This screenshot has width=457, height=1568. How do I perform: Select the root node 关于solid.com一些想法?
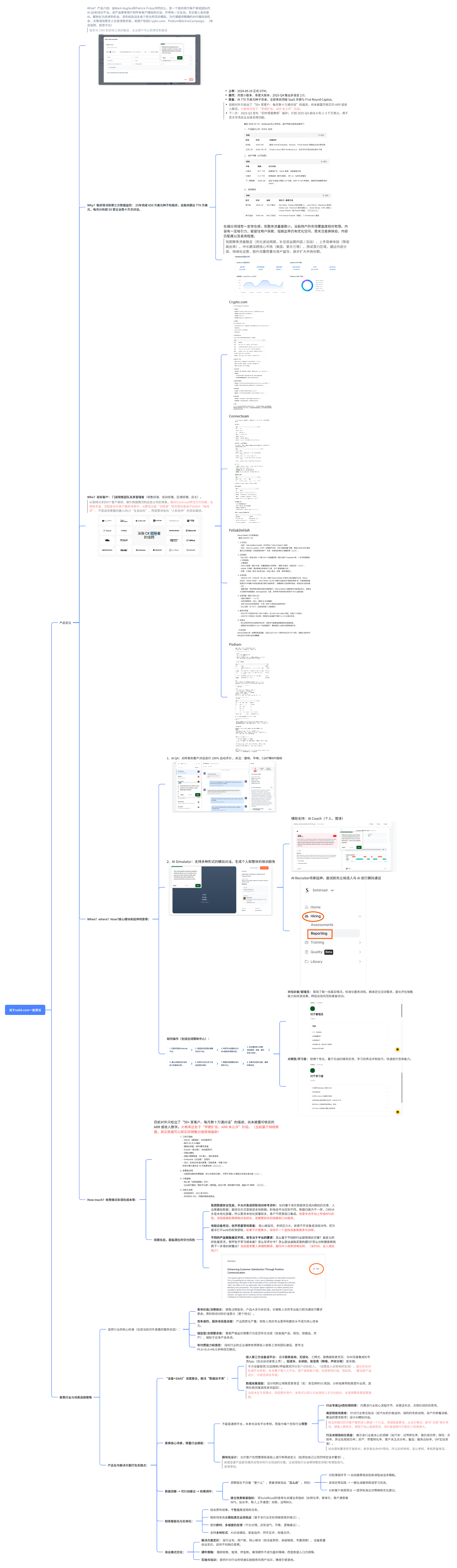(x=25, y=1010)
